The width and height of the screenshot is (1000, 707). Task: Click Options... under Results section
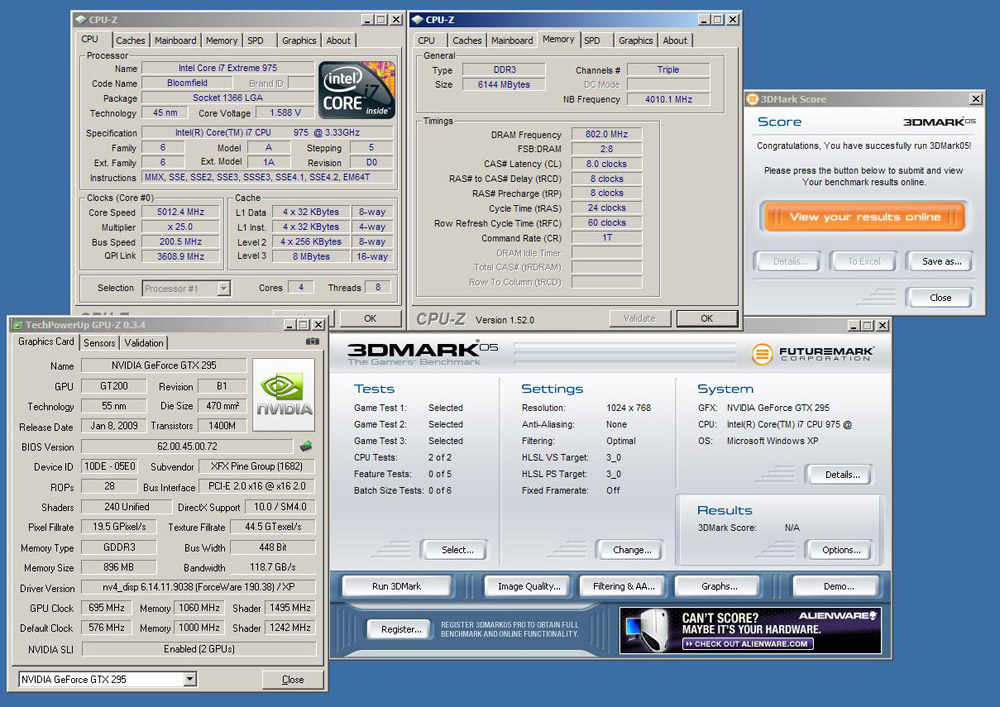point(841,550)
